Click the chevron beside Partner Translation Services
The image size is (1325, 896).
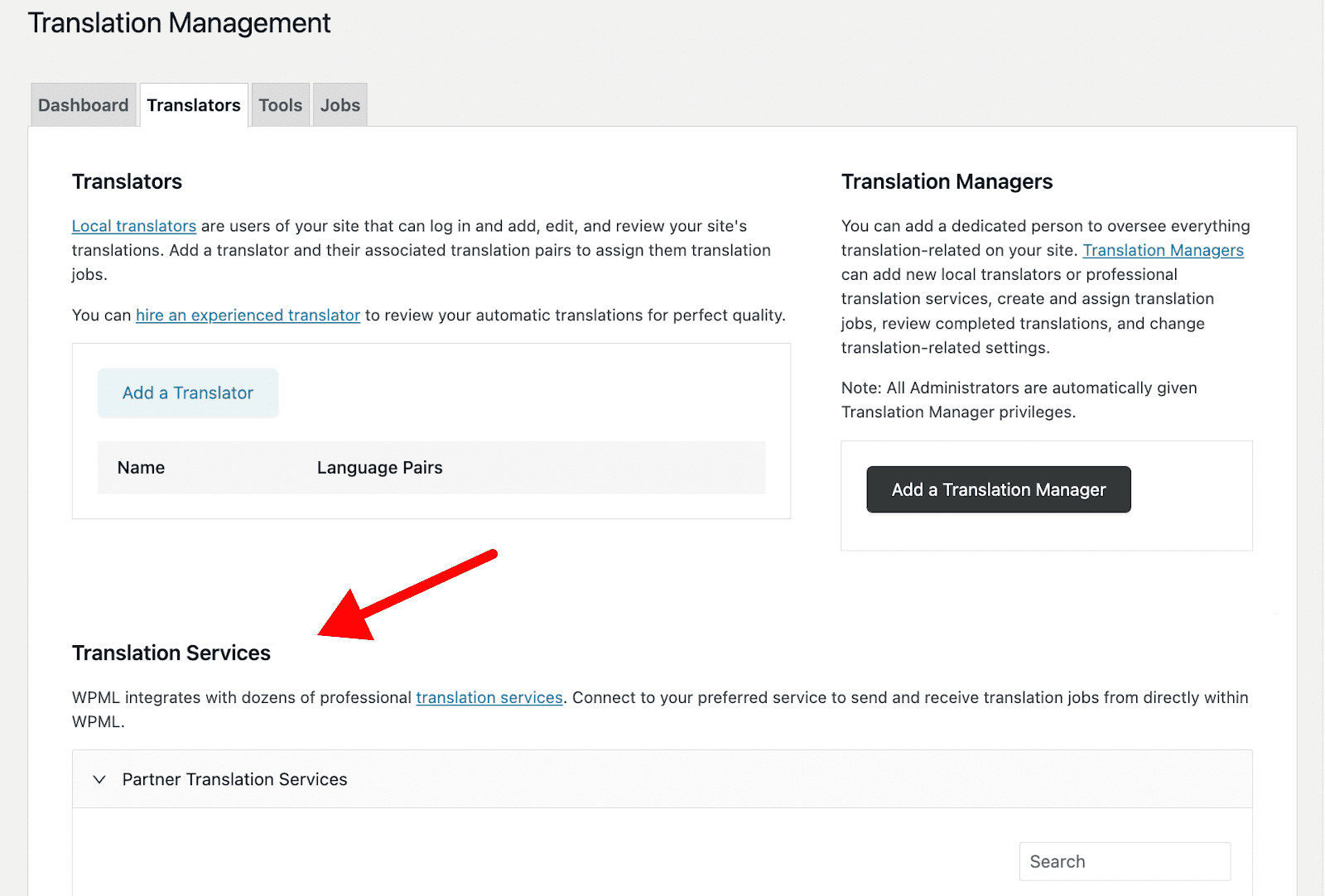point(99,778)
